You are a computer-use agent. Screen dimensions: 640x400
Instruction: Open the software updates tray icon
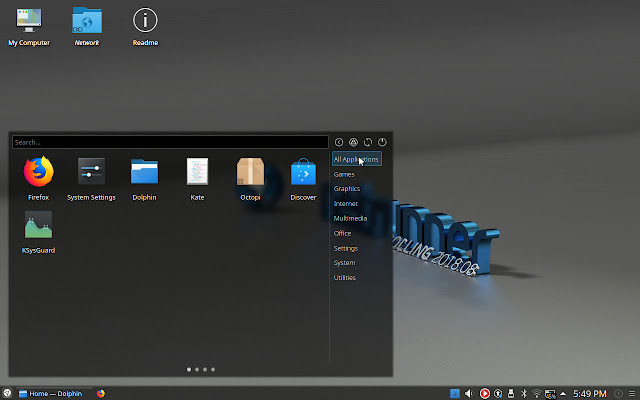(x=498, y=393)
